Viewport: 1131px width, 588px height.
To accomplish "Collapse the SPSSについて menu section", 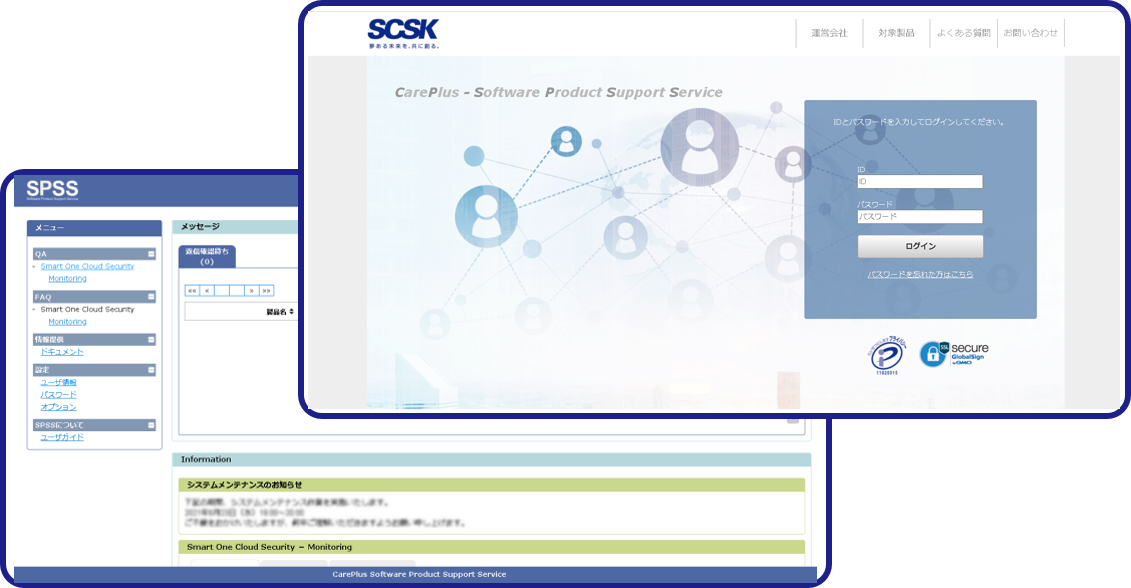I will tap(151, 425).
